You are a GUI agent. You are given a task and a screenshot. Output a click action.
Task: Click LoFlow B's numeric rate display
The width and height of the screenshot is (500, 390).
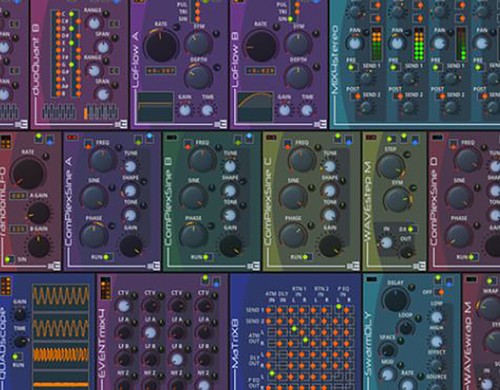click(x=261, y=71)
